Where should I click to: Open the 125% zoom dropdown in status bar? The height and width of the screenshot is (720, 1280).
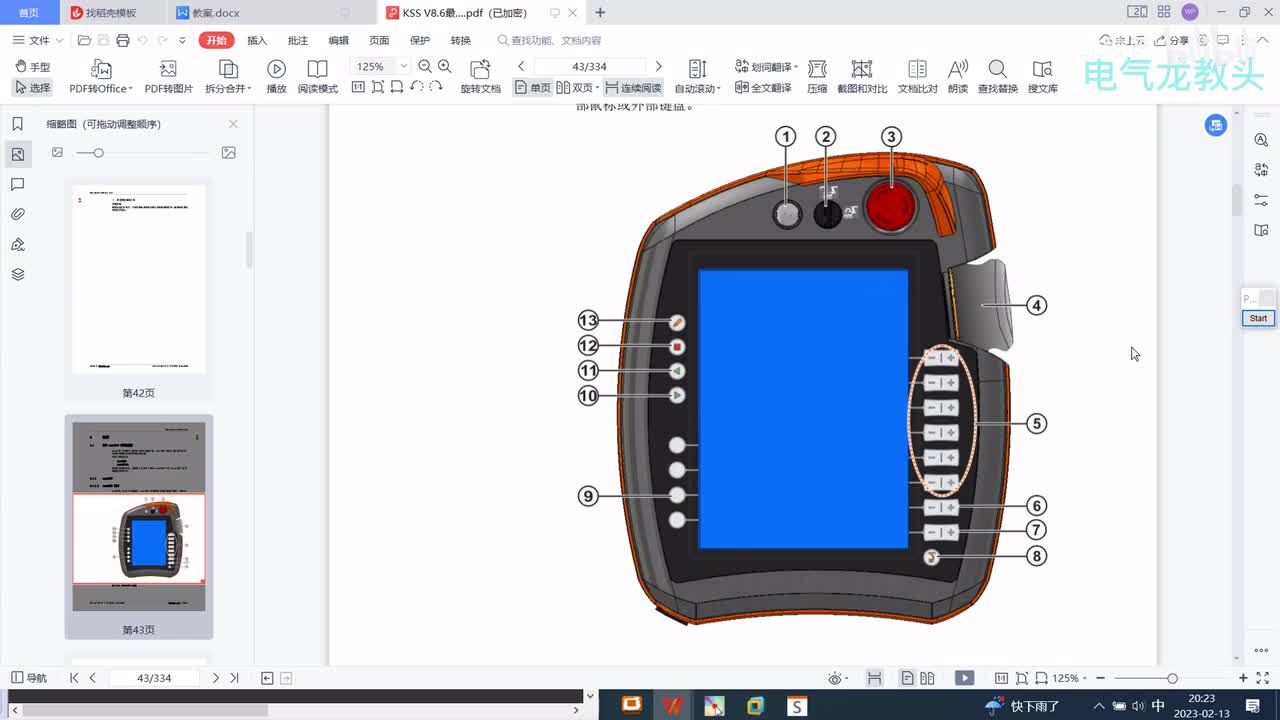1070,678
